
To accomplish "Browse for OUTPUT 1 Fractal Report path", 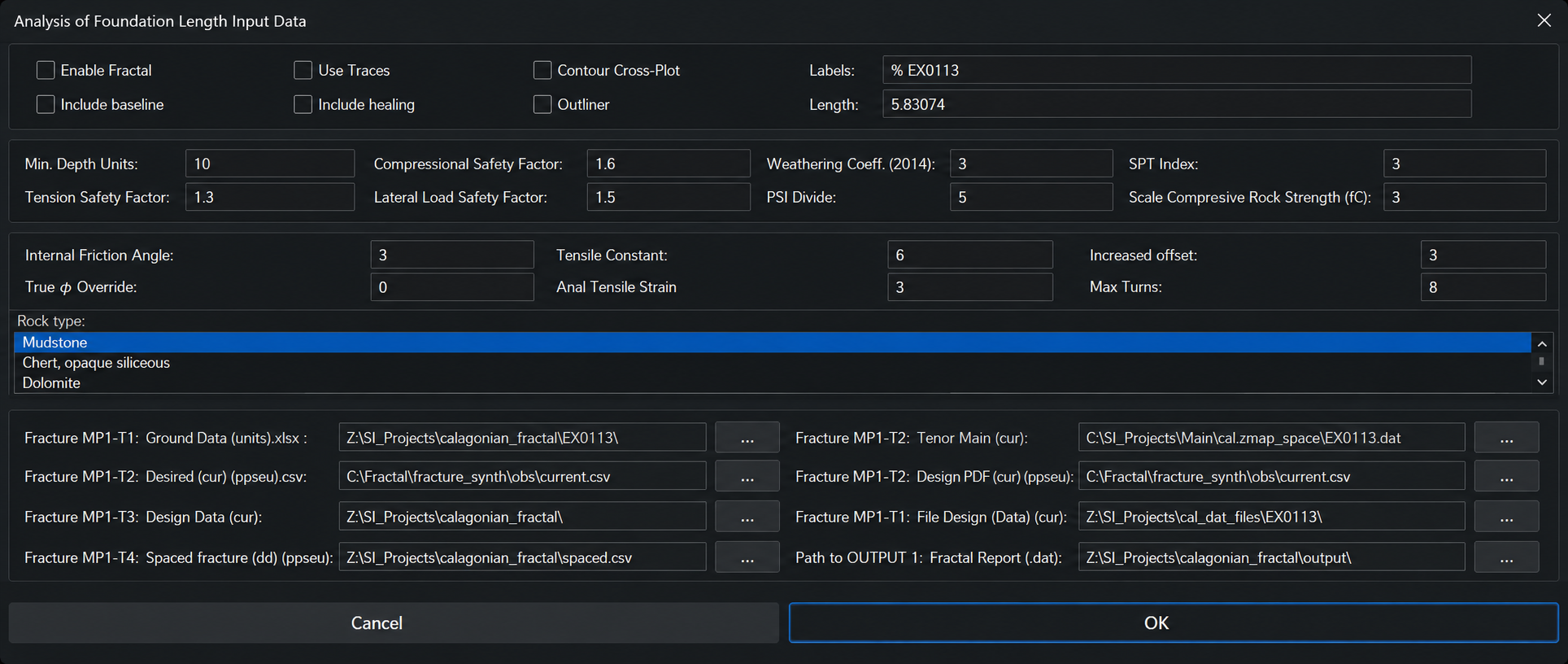I will coord(1506,557).
